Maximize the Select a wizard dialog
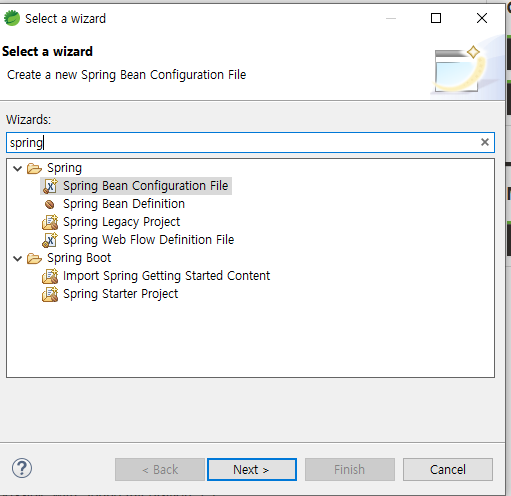This screenshot has height=496, width=511. coord(436,18)
